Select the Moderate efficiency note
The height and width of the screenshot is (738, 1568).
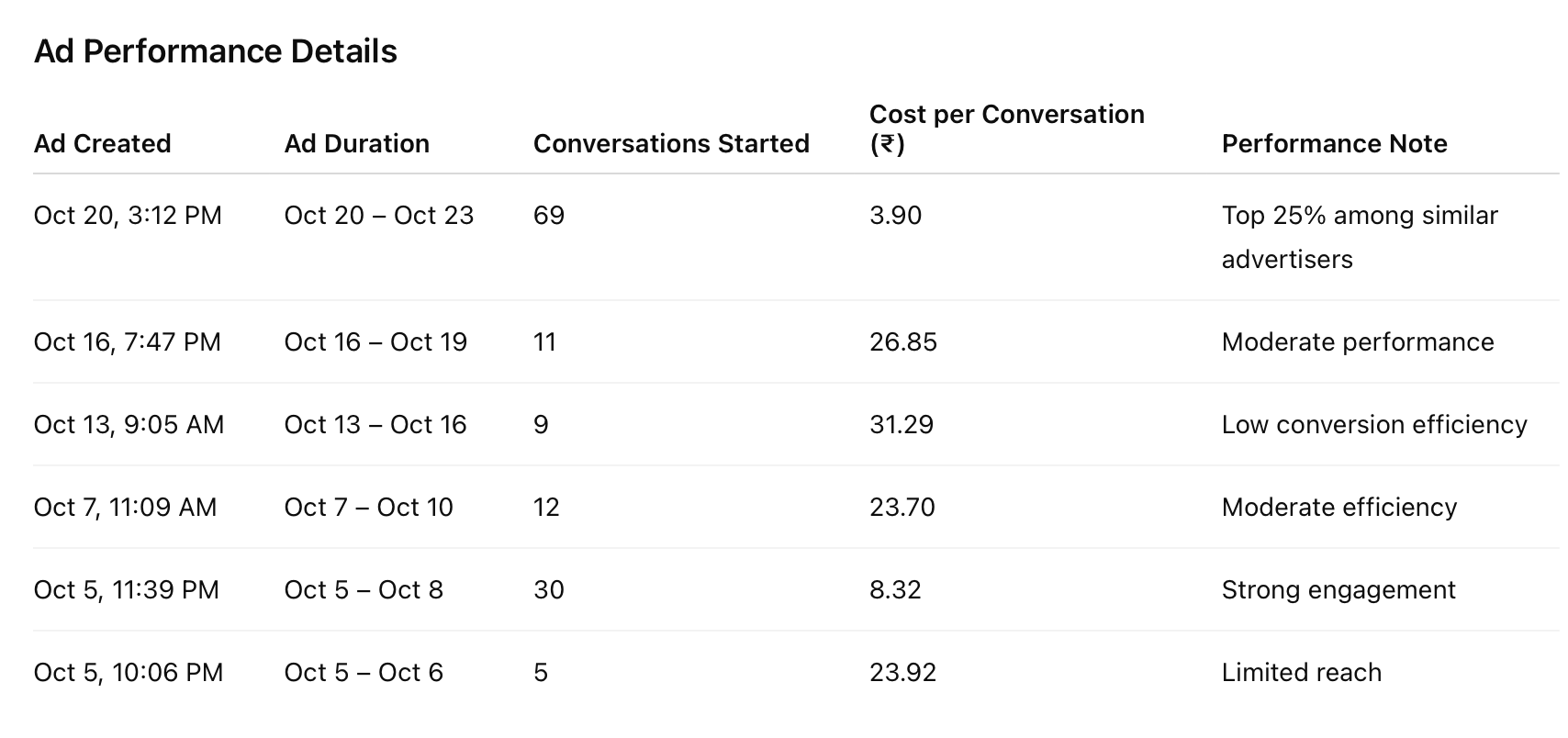[x=1338, y=507]
